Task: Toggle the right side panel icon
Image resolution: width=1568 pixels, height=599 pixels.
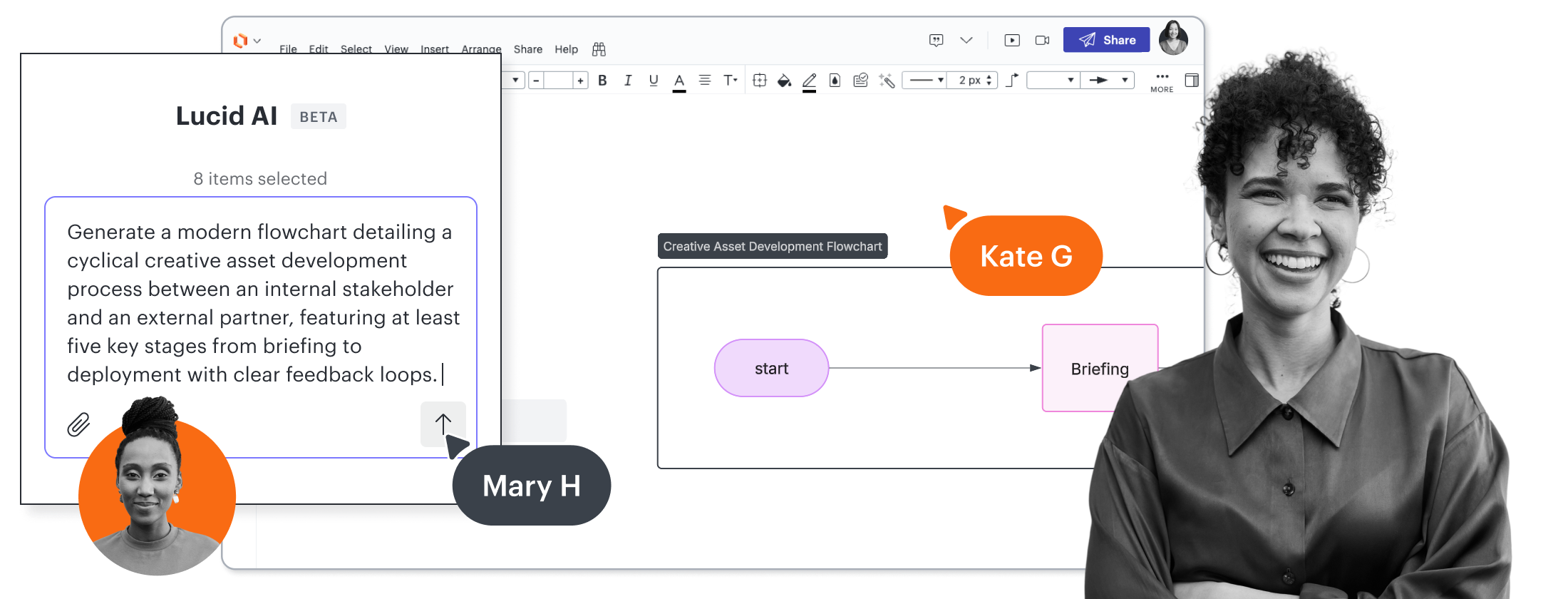Action: point(1191,81)
